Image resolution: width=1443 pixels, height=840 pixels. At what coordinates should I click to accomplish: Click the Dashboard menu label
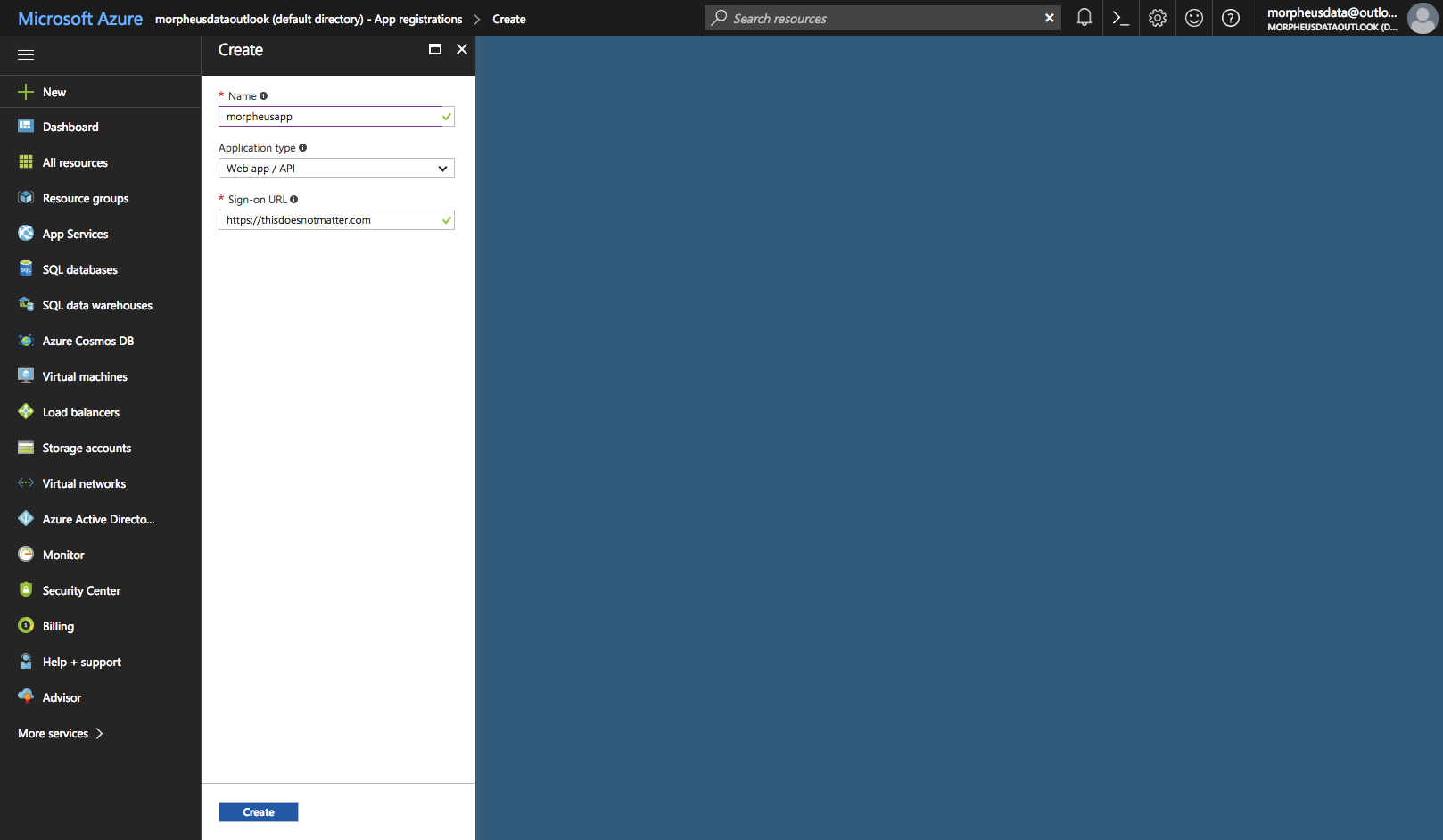70,127
